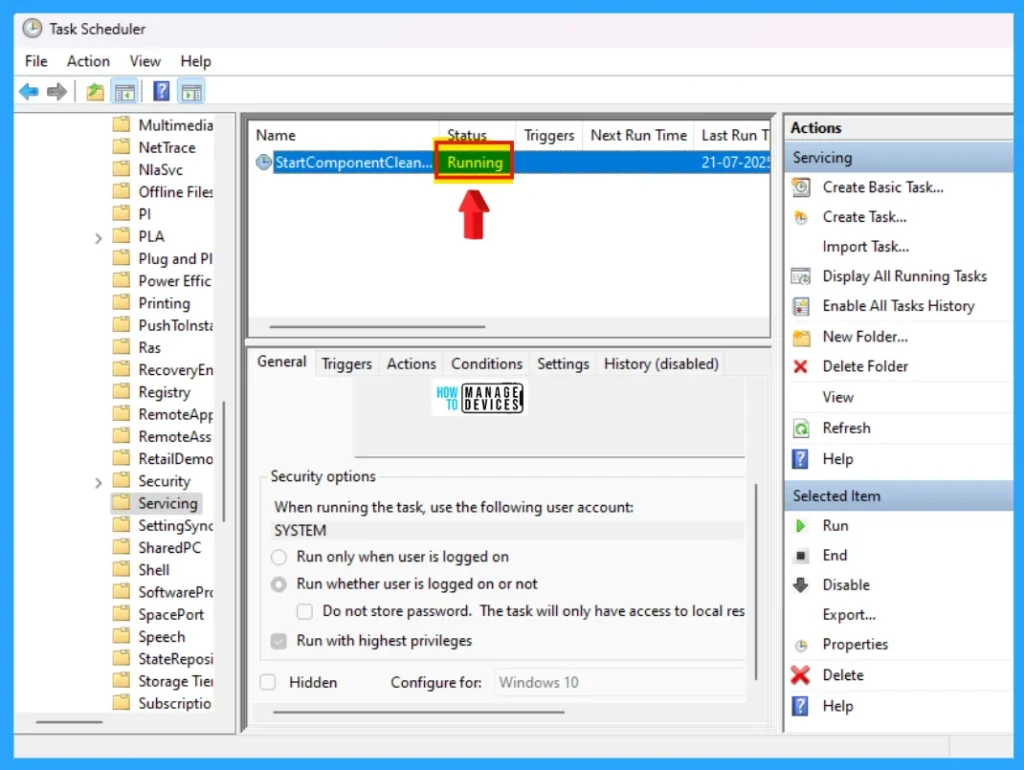Open the View menu

[x=145, y=61]
